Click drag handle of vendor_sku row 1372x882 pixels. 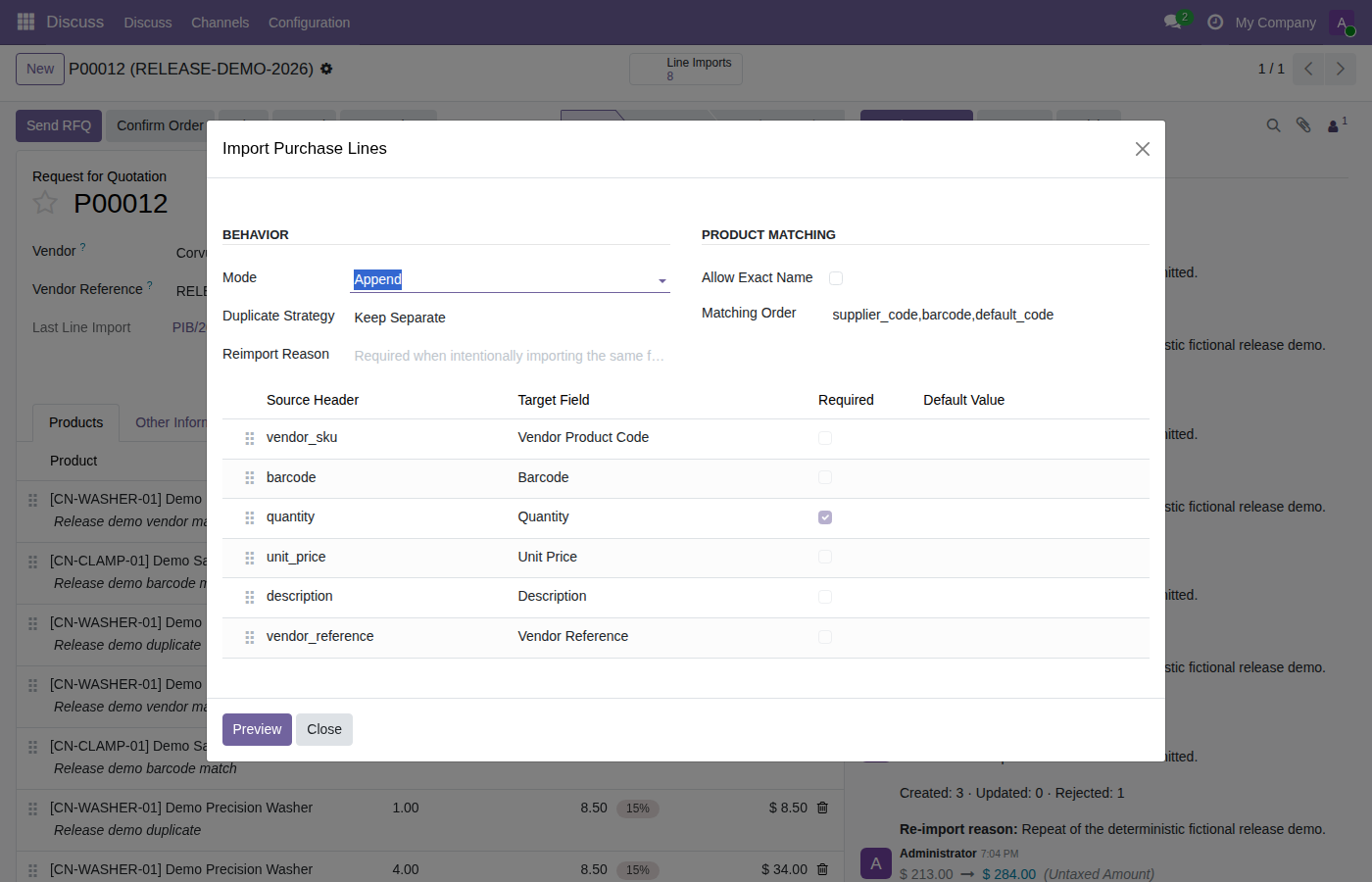250,438
